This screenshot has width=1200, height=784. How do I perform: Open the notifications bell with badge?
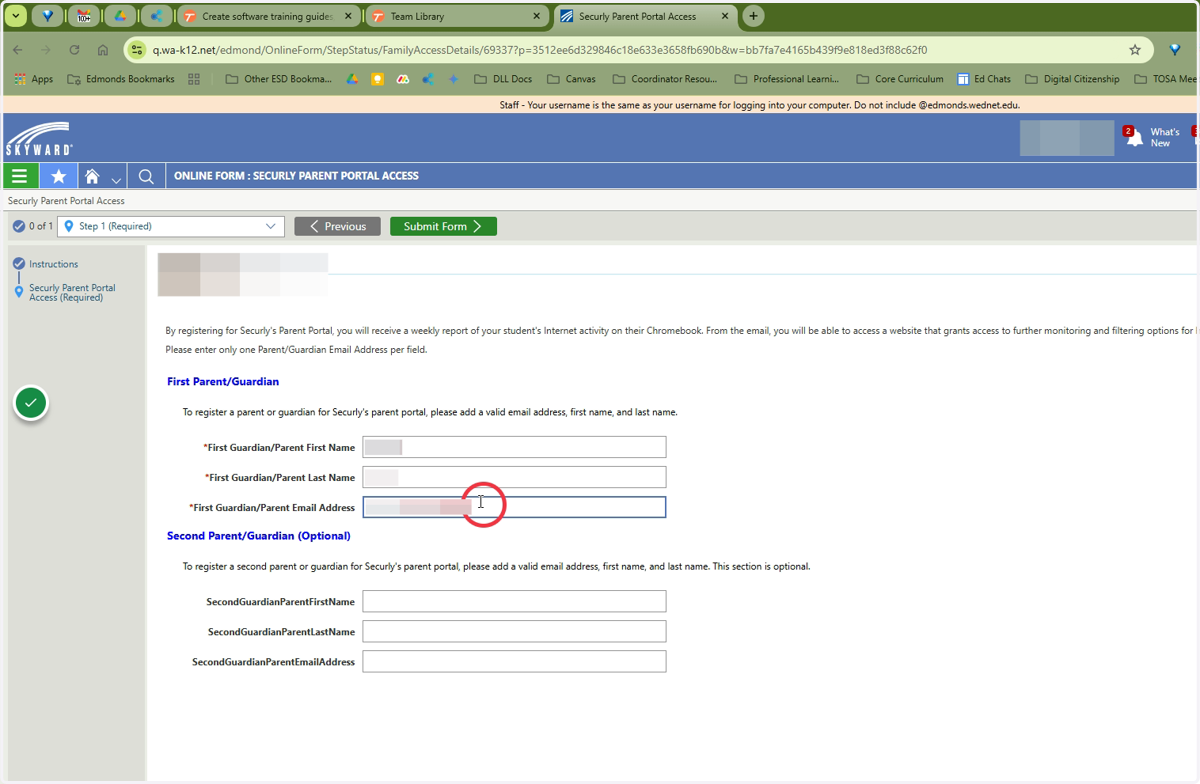pos(1133,137)
